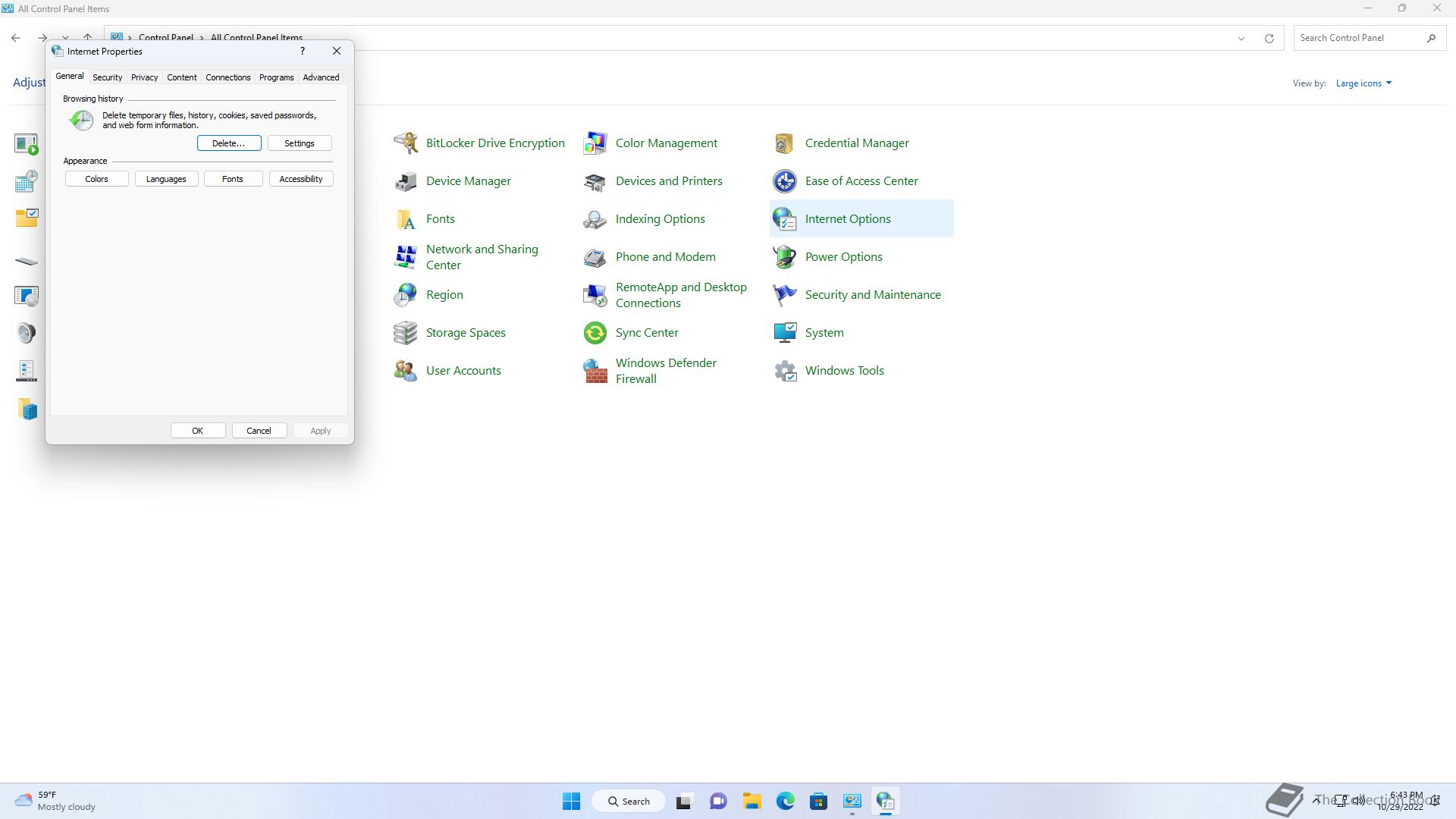Click the search magnifier in Control Panel
The height and width of the screenshot is (819, 1456).
(1431, 38)
